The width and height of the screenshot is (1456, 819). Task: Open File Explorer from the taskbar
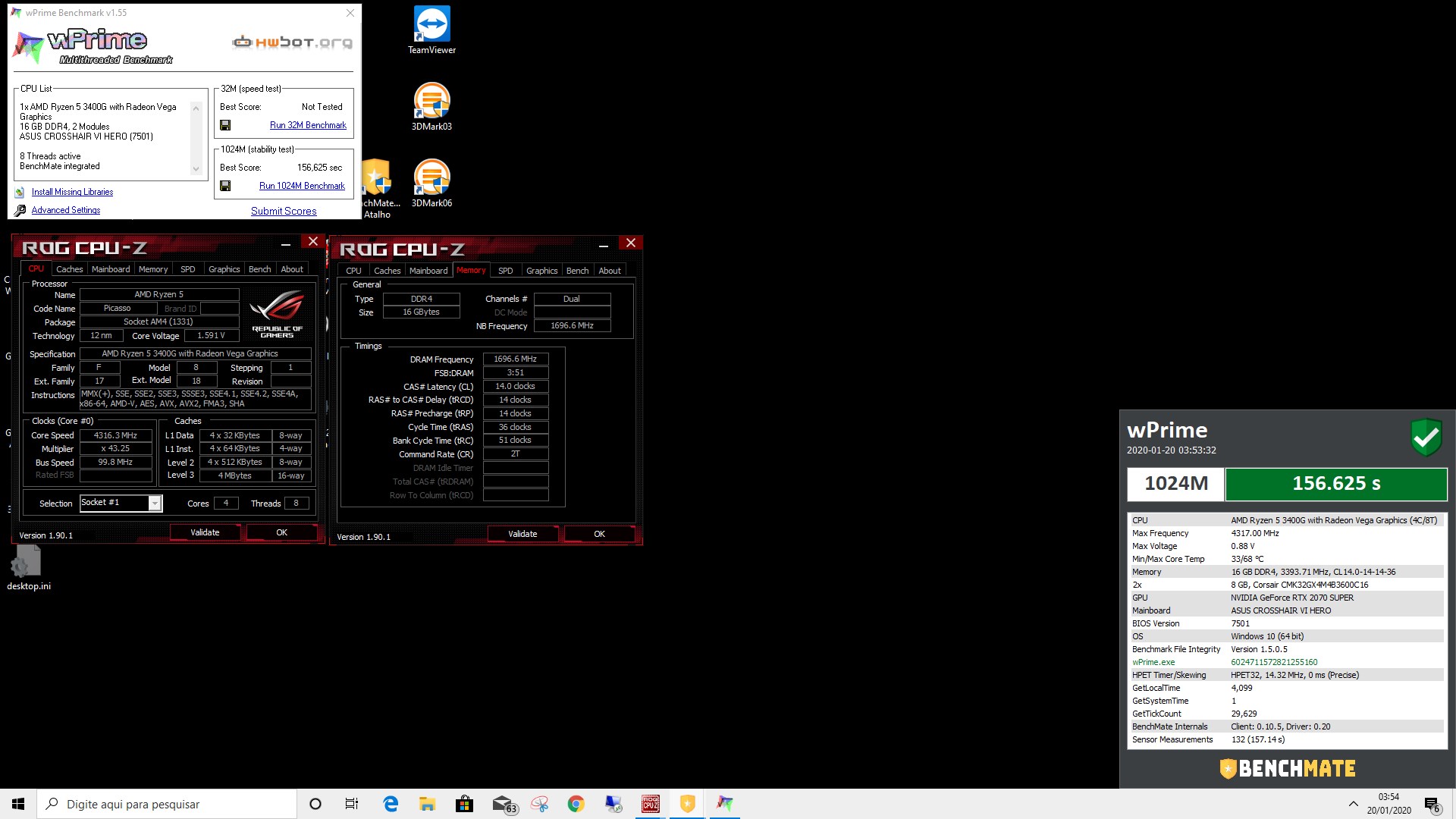pos(427,804)
